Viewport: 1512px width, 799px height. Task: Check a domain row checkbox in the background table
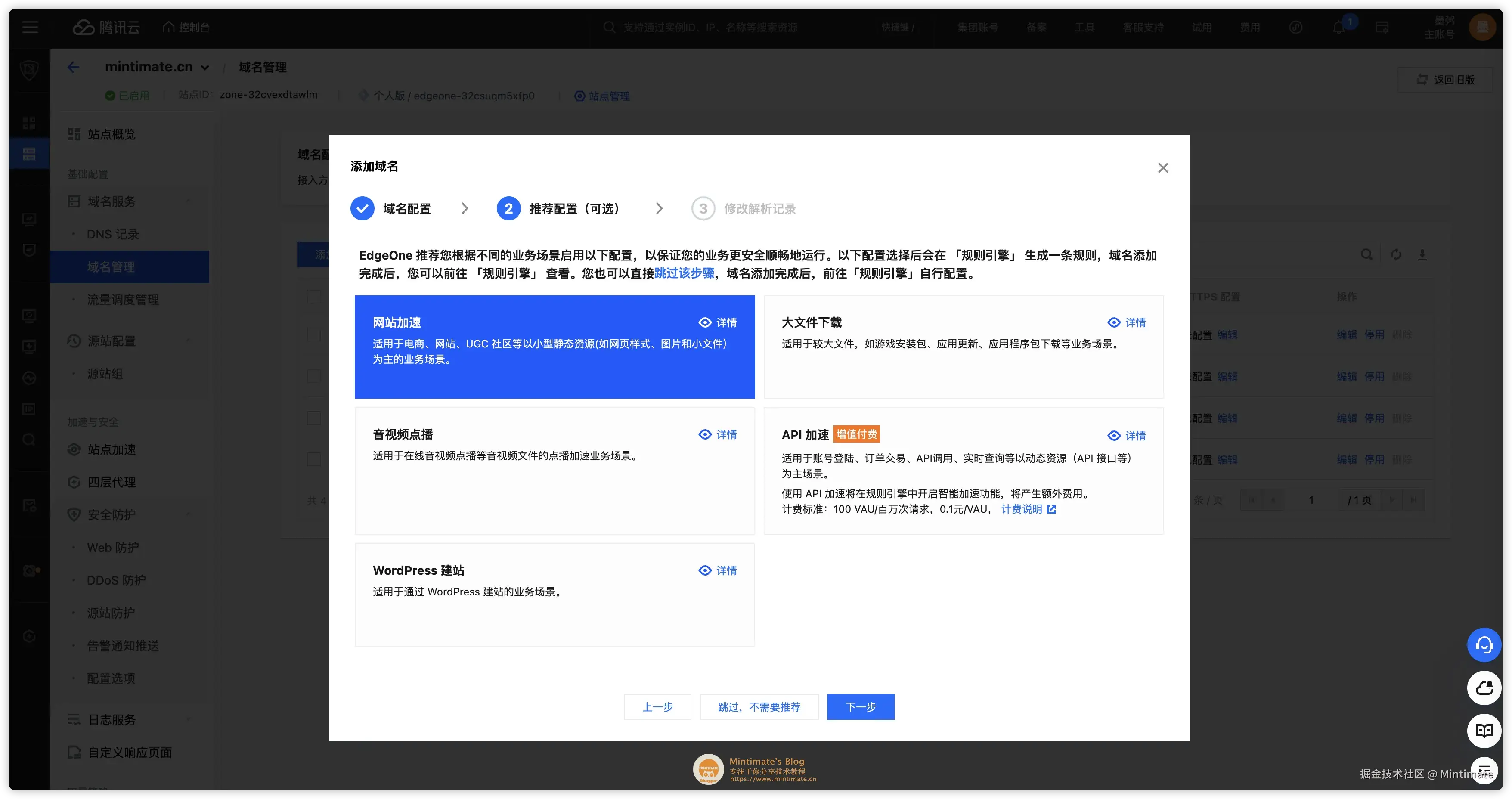pyautogui.click(x=314, y=334)
